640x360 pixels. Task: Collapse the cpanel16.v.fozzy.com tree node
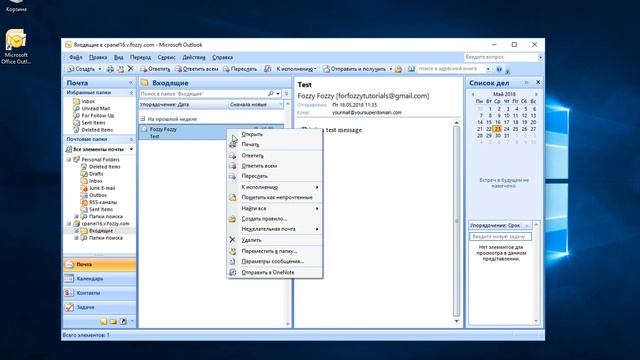click(x=69, y=224)
